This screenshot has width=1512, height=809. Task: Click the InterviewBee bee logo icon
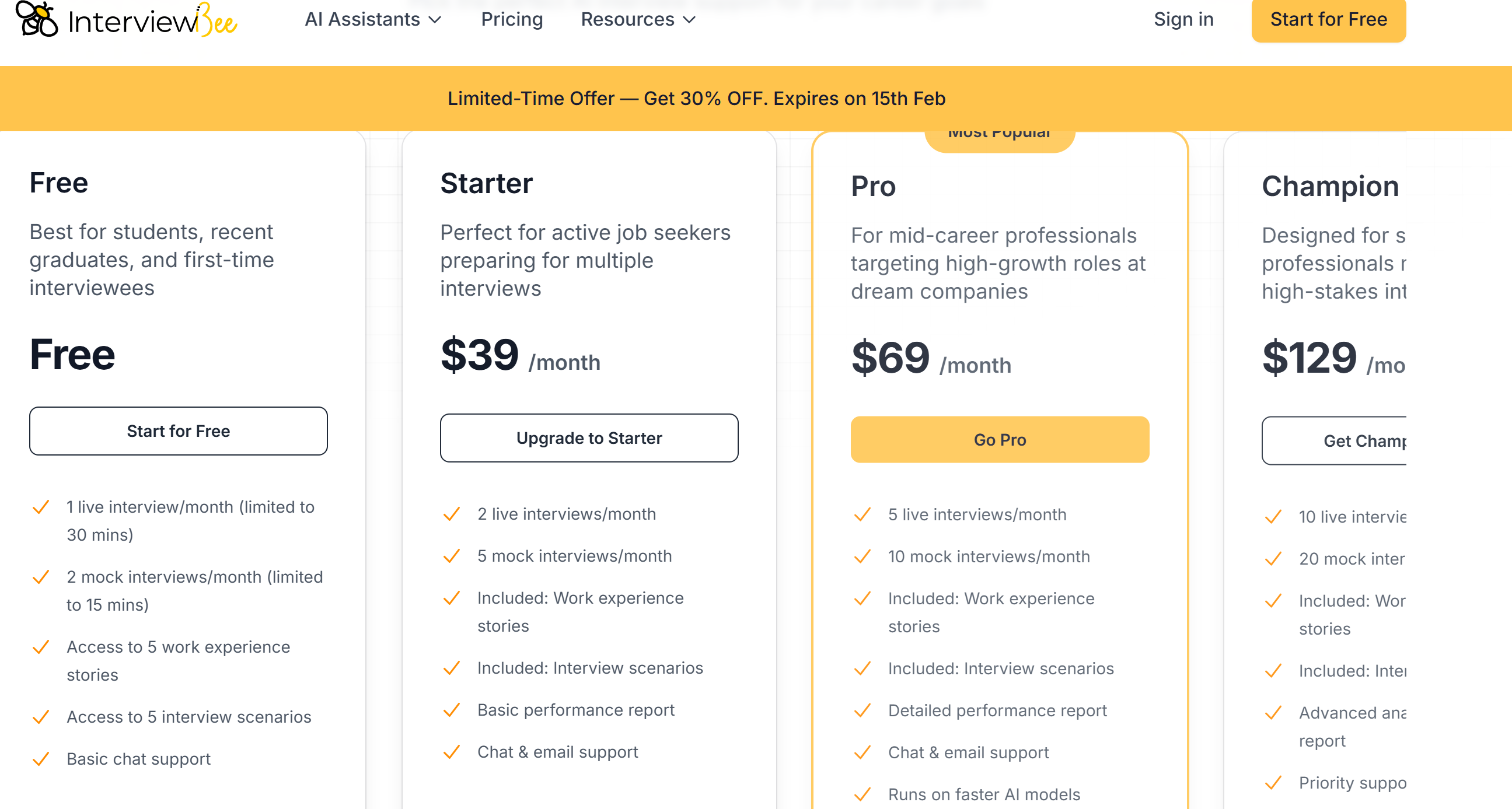36,19
